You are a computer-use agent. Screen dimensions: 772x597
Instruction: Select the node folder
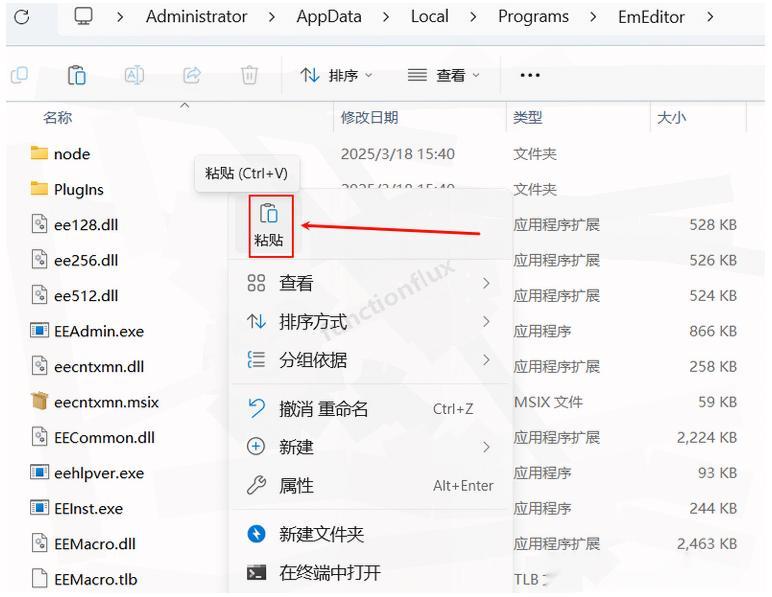point(72,154)
